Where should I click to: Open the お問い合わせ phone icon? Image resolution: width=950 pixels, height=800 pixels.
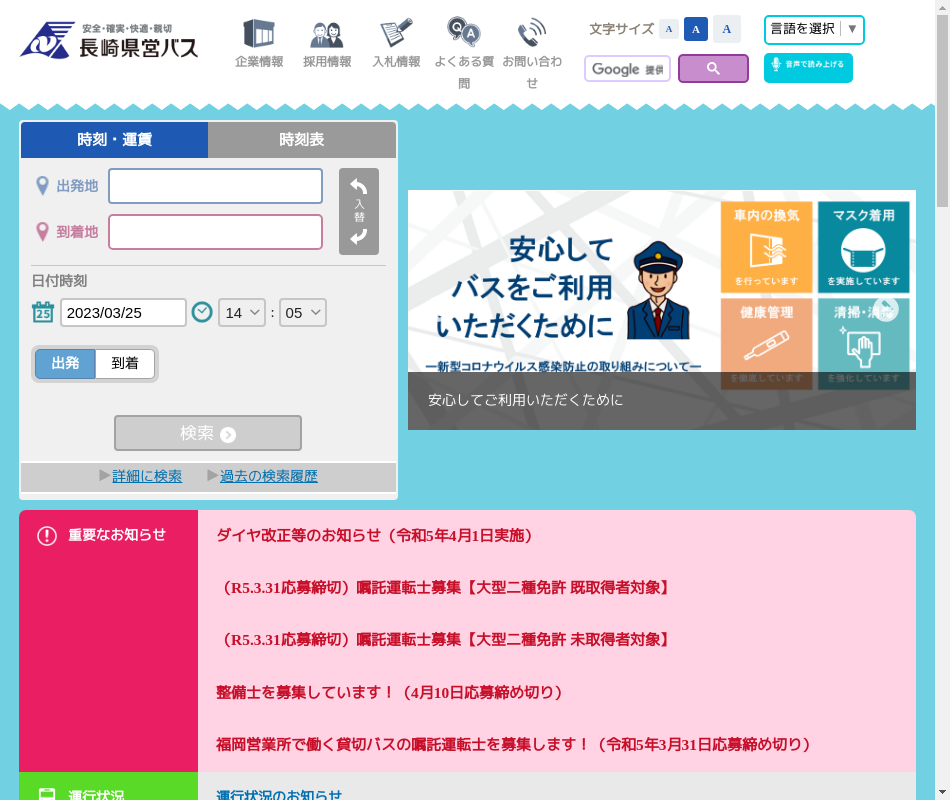pos(532,33)
